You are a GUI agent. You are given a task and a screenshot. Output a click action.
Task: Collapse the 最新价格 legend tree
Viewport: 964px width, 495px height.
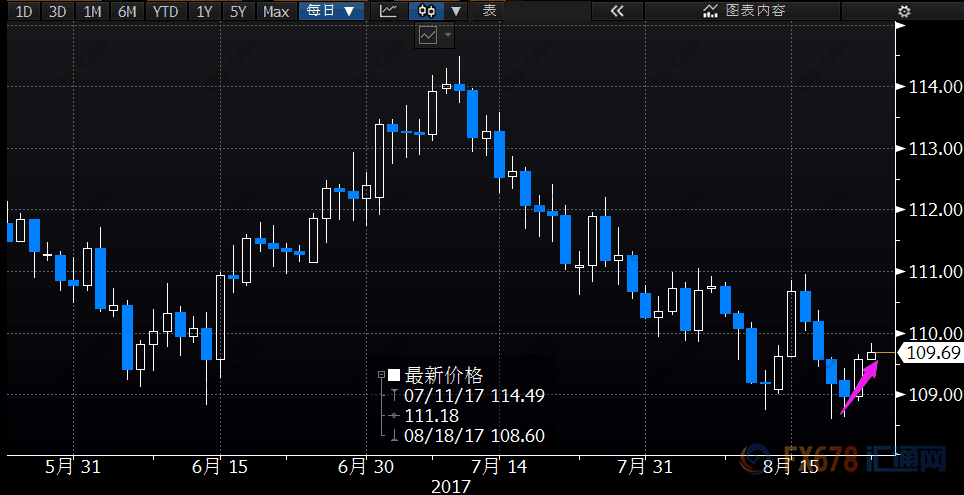point(382,375)
